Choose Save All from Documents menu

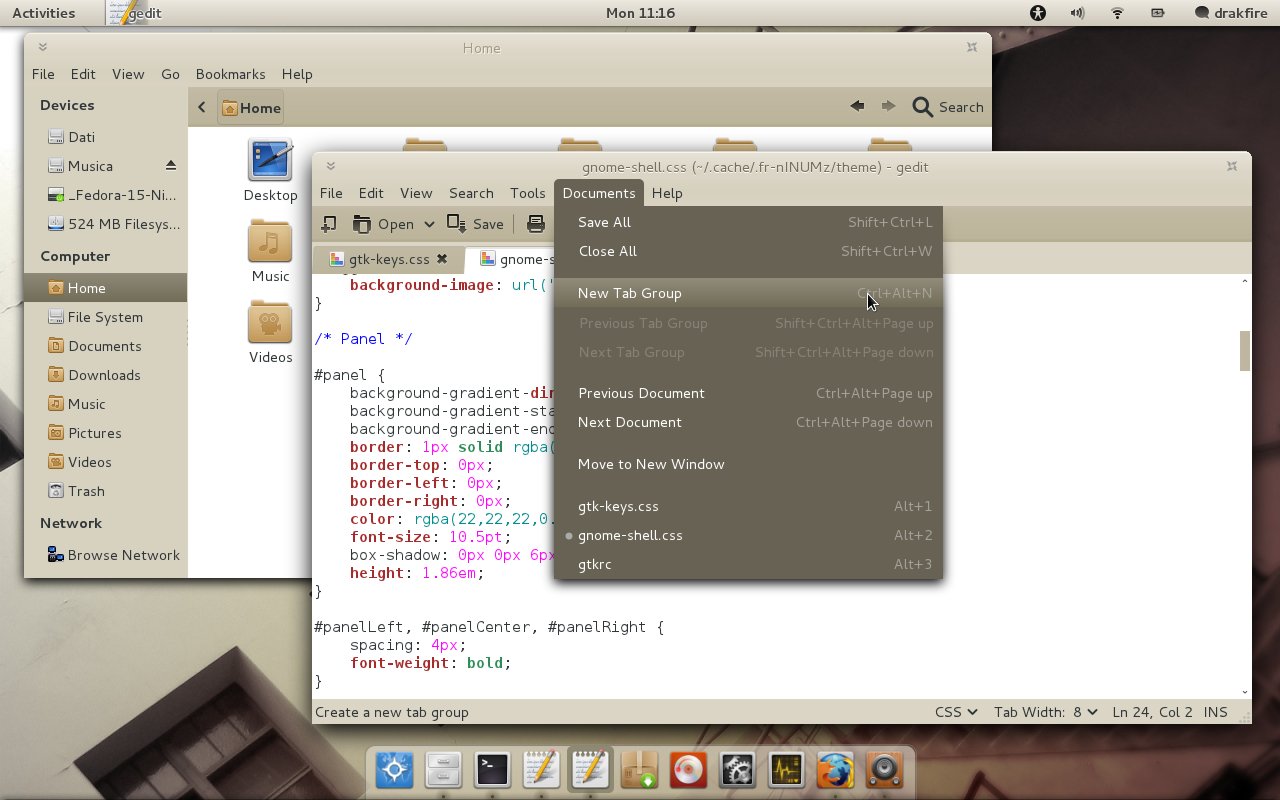pyautogui.click(x=749, y=222)
